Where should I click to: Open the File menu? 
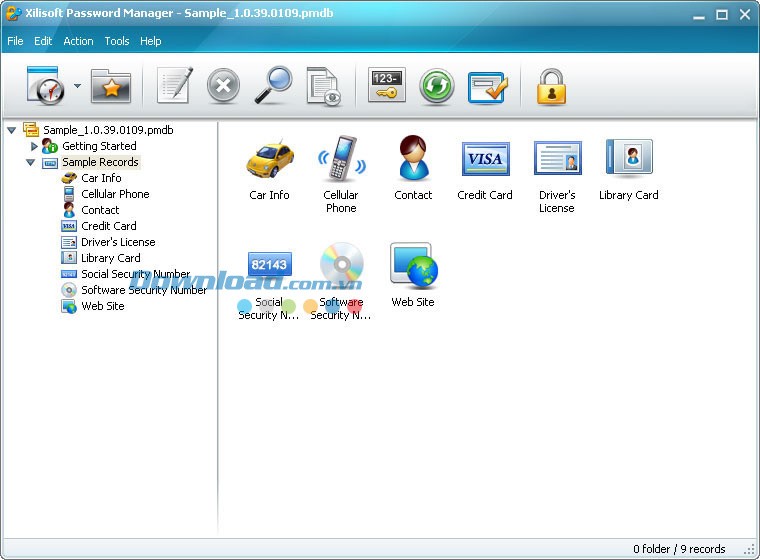coord(15,41)
